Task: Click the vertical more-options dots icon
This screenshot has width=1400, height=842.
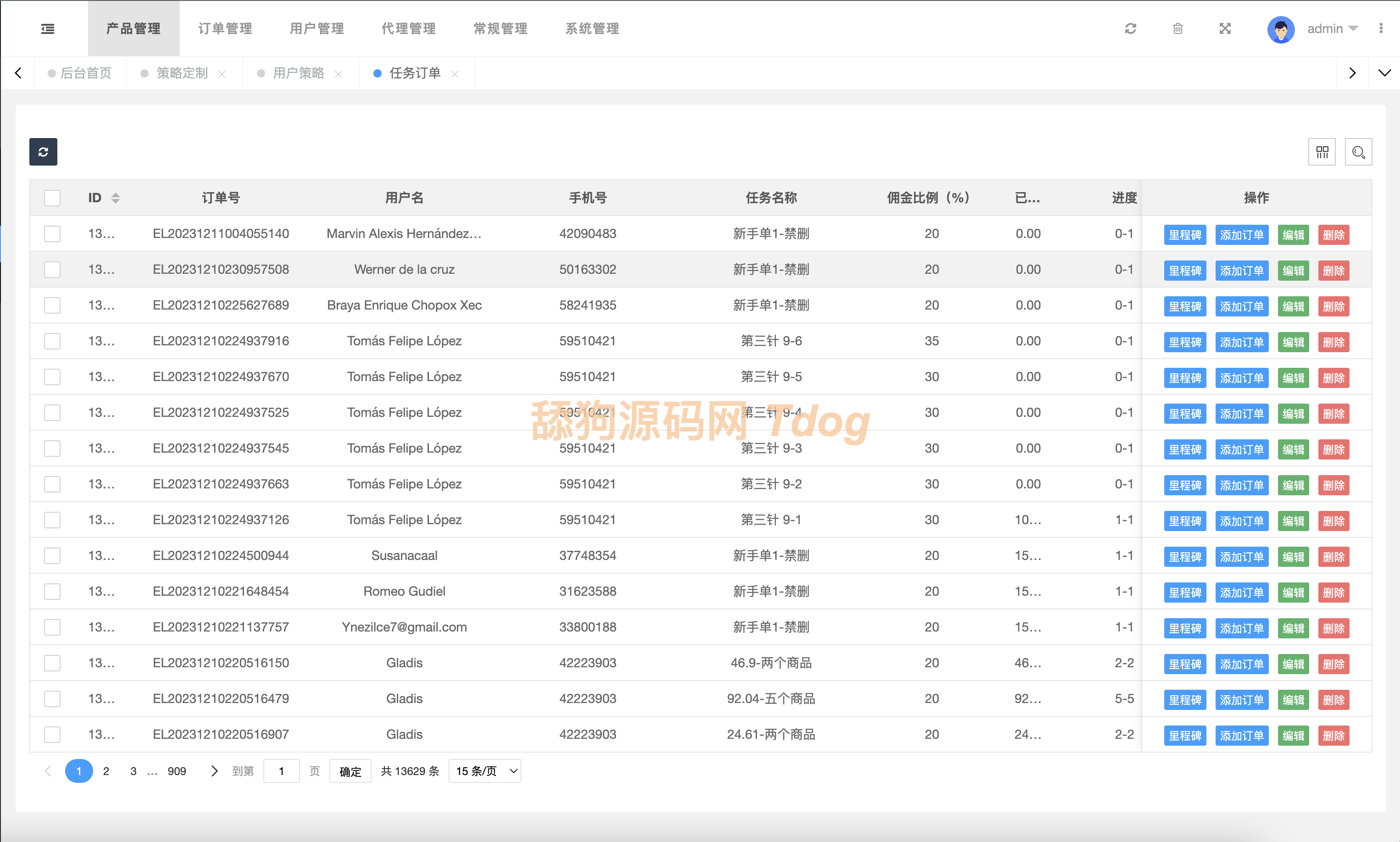Action: coord(1381,28)
